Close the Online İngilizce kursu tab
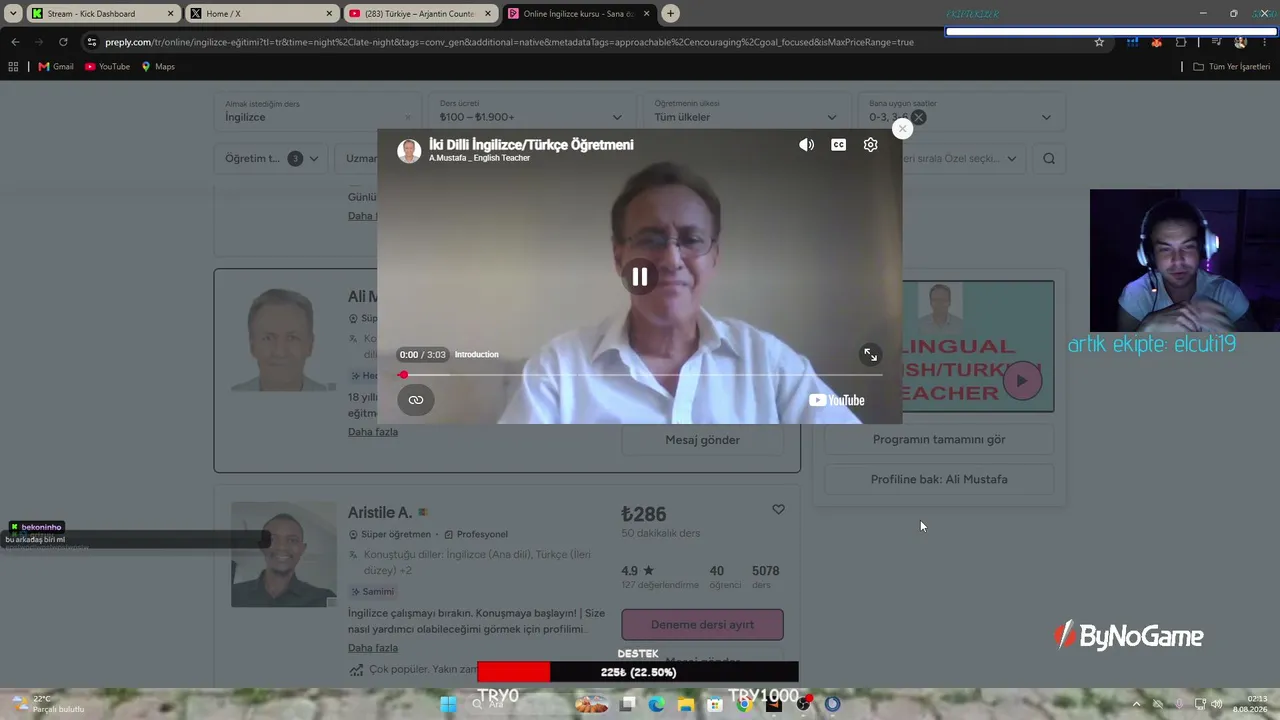Image resolution: width=1280 pixels, height=720 pixels. [x=647, y=14]
